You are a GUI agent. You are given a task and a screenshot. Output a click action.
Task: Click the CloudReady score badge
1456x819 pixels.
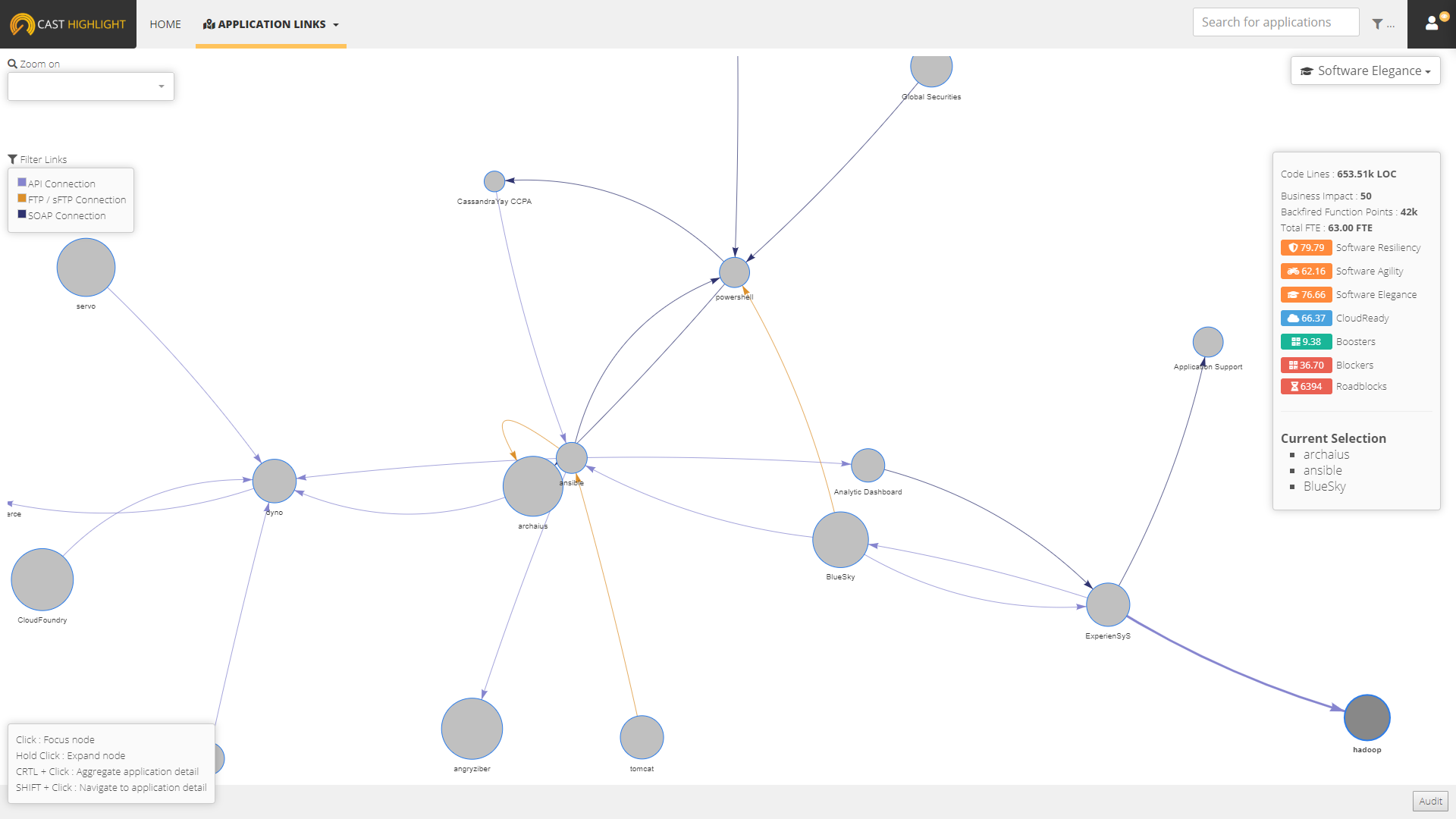1305,318
